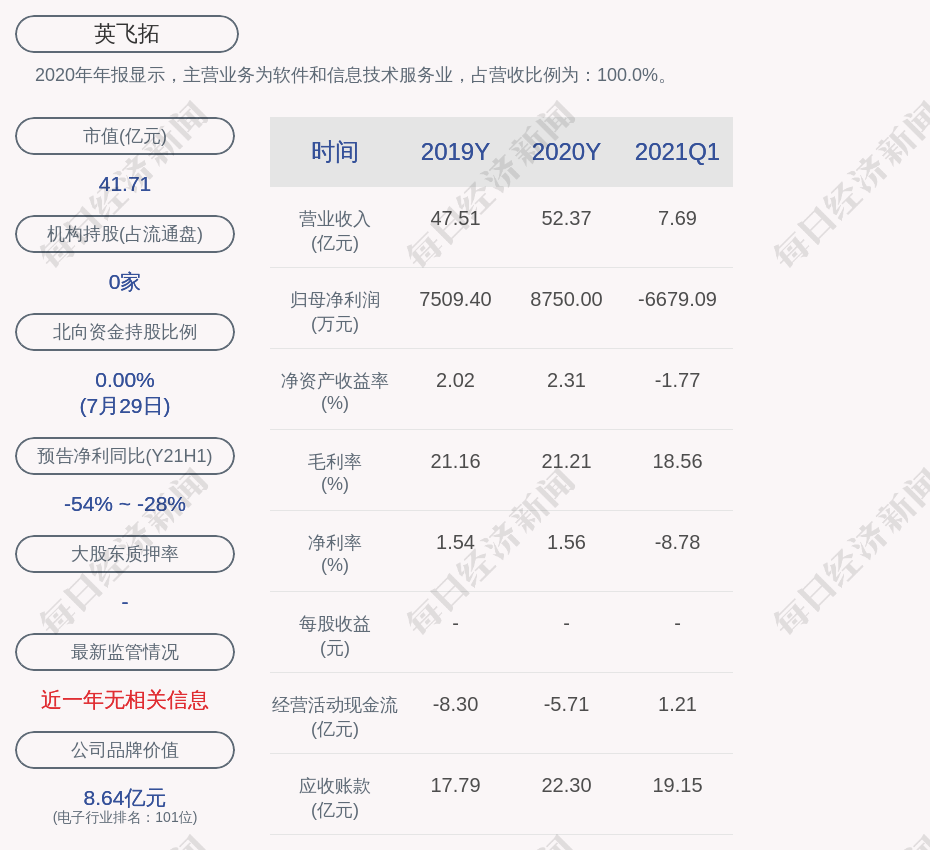Click the 0家 institutional holdings value
This screenshot has height=850, width=930.
point(125,282)
